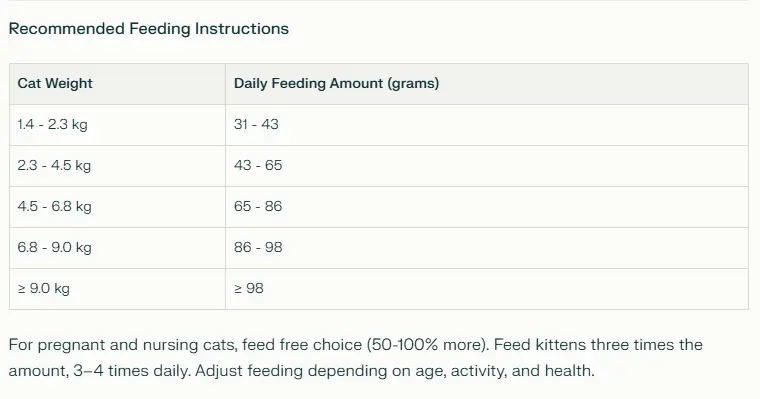This screenshot has width=760, height=399.
Task: Click the pregnant and nursing cats text
Action: coord(137,345)
